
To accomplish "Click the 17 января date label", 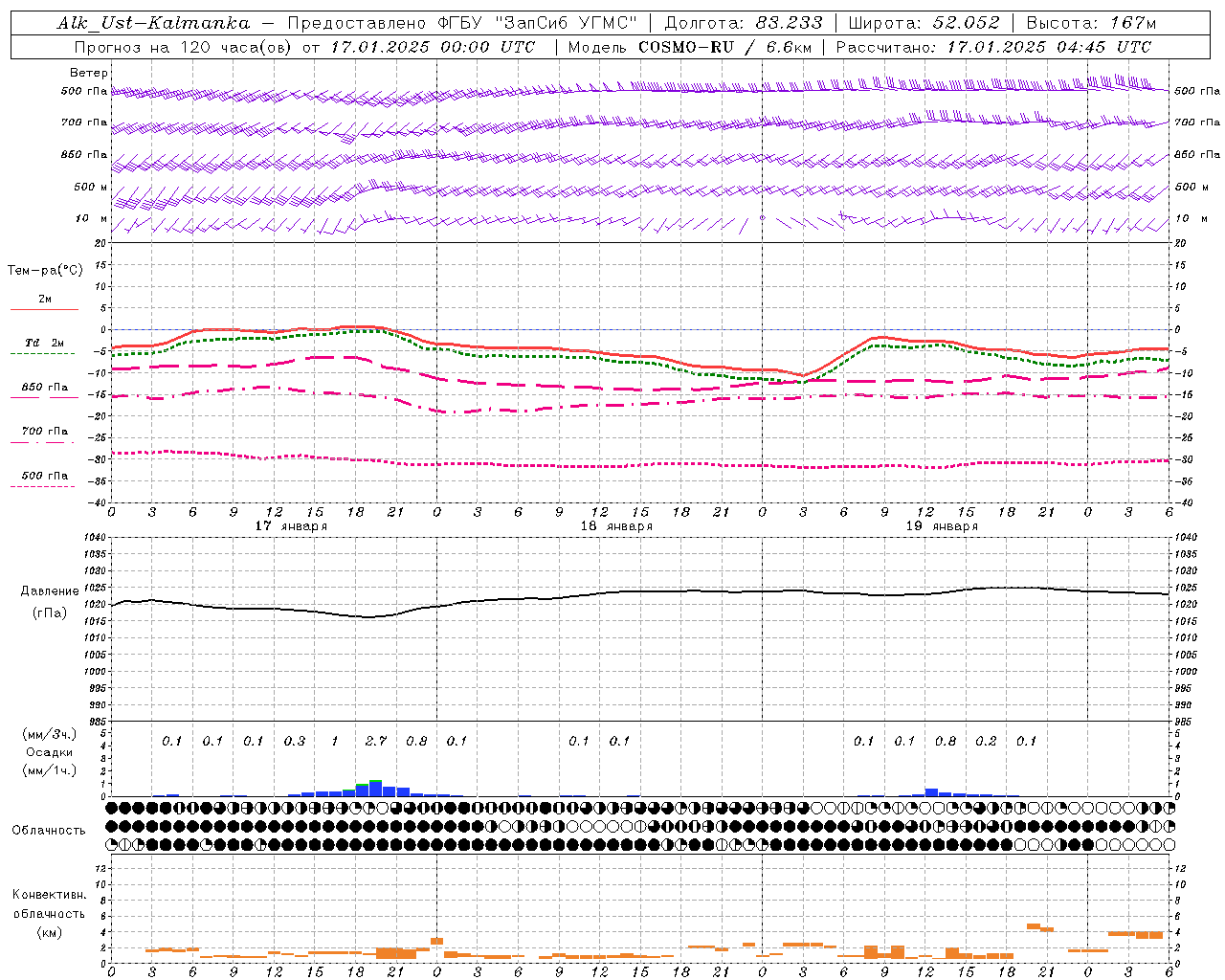I will (x=291, y=526).
